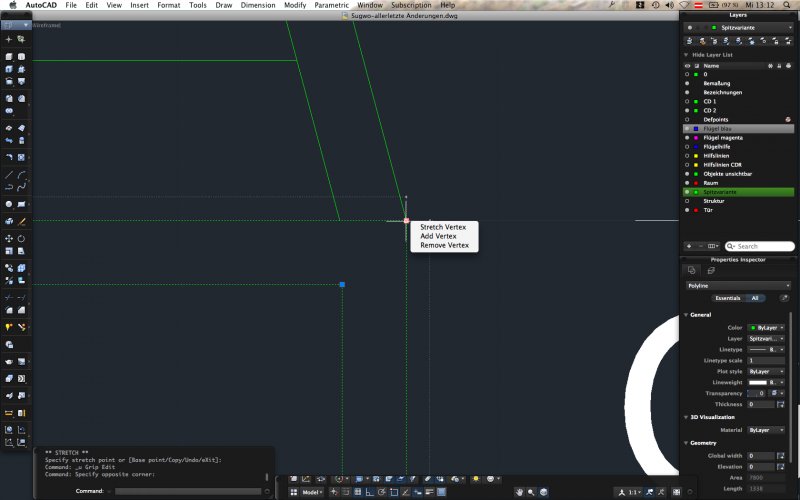Toggle Polar tracking in status bar
Image resolution: width=800 pixels, height=500 pixels.
click(382, 492)
